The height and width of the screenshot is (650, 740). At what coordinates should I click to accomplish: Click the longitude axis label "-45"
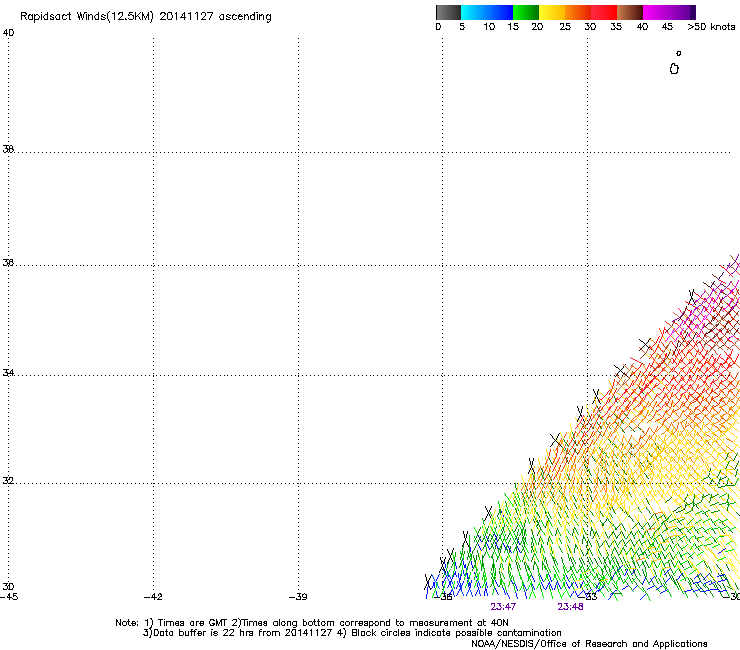coord(9,597)
